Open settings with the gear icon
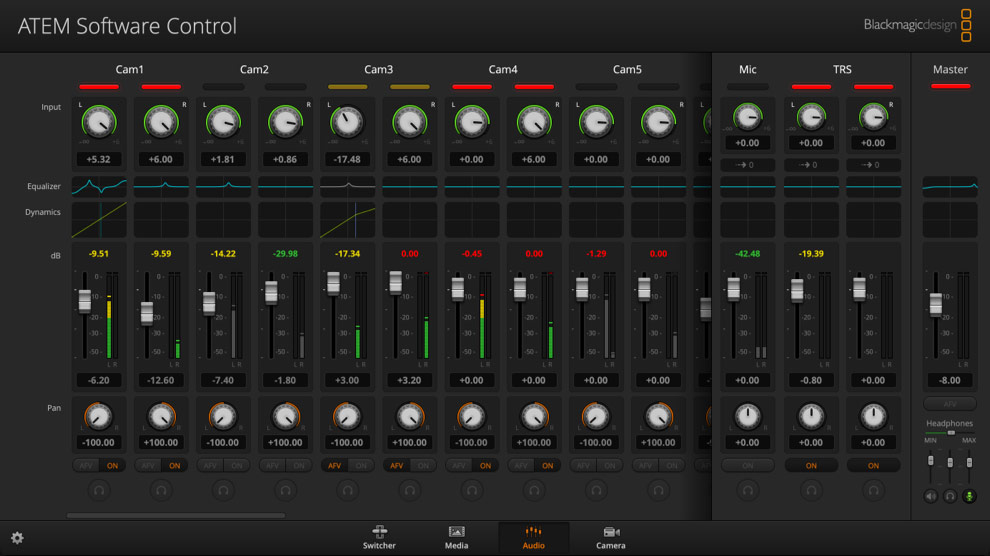The width and height of the screenshot is (990, 556). [x=17, y=538]
